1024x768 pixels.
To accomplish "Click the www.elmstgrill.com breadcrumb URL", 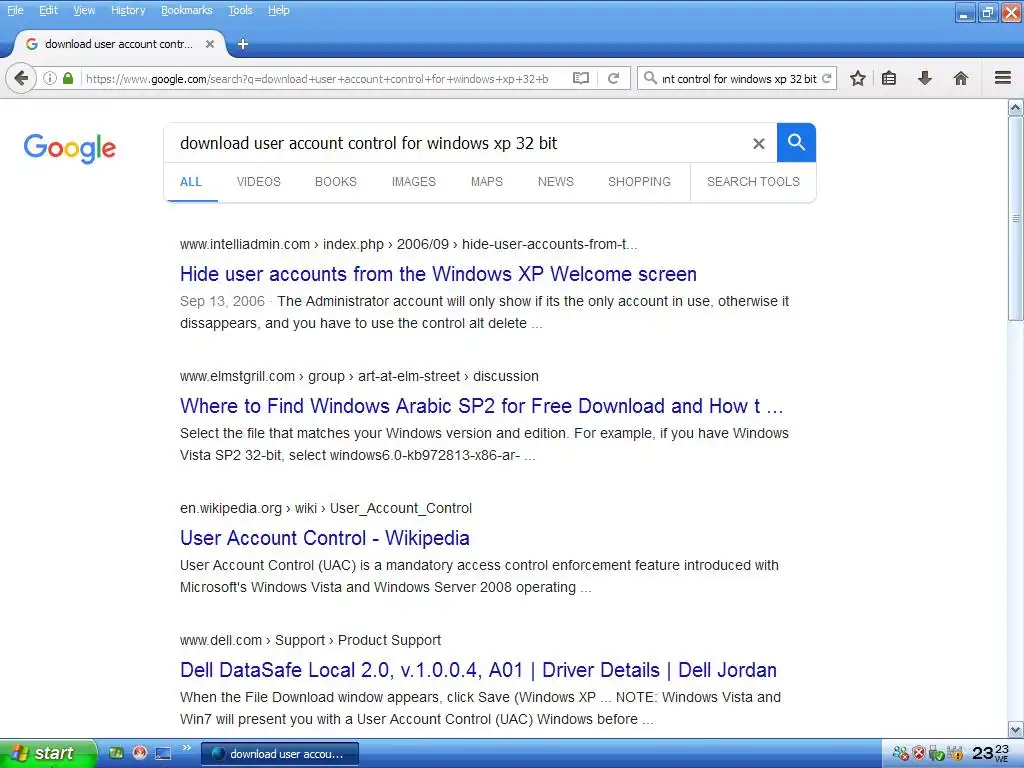I will click(359, 376).
